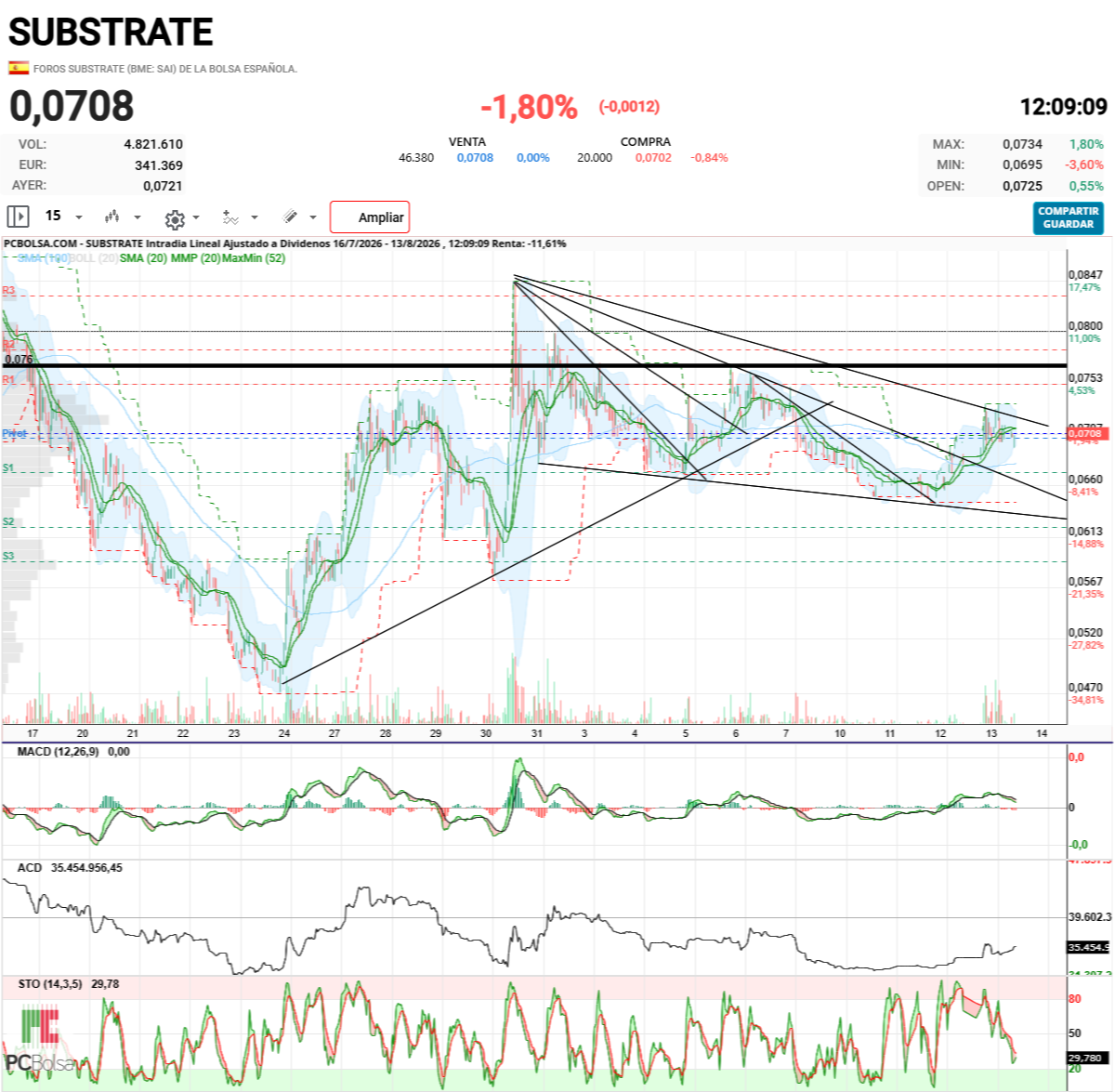Click the add indicator icon
The image size is (1115, 1092).
point(230,217)
